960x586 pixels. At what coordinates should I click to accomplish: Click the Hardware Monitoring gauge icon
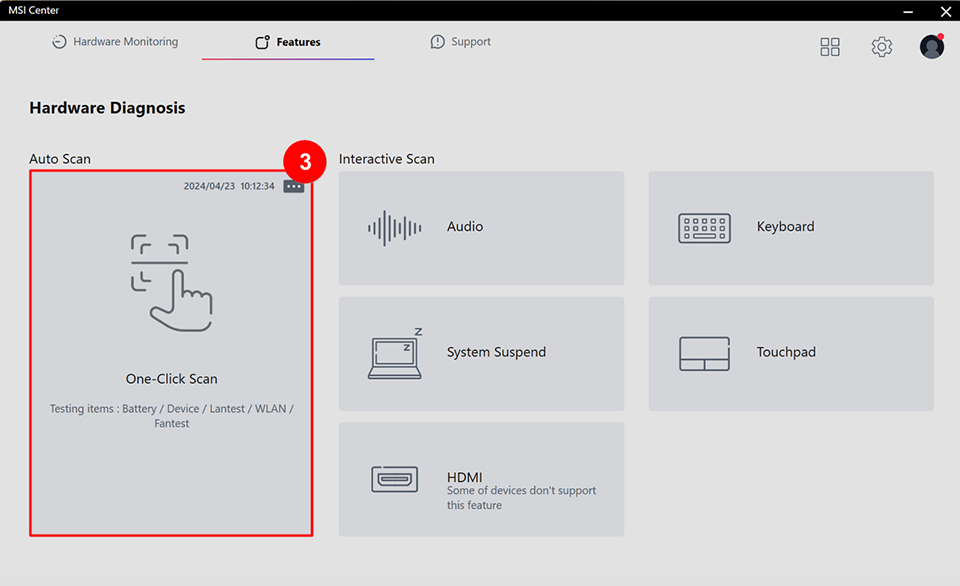(x=59, y=42)
